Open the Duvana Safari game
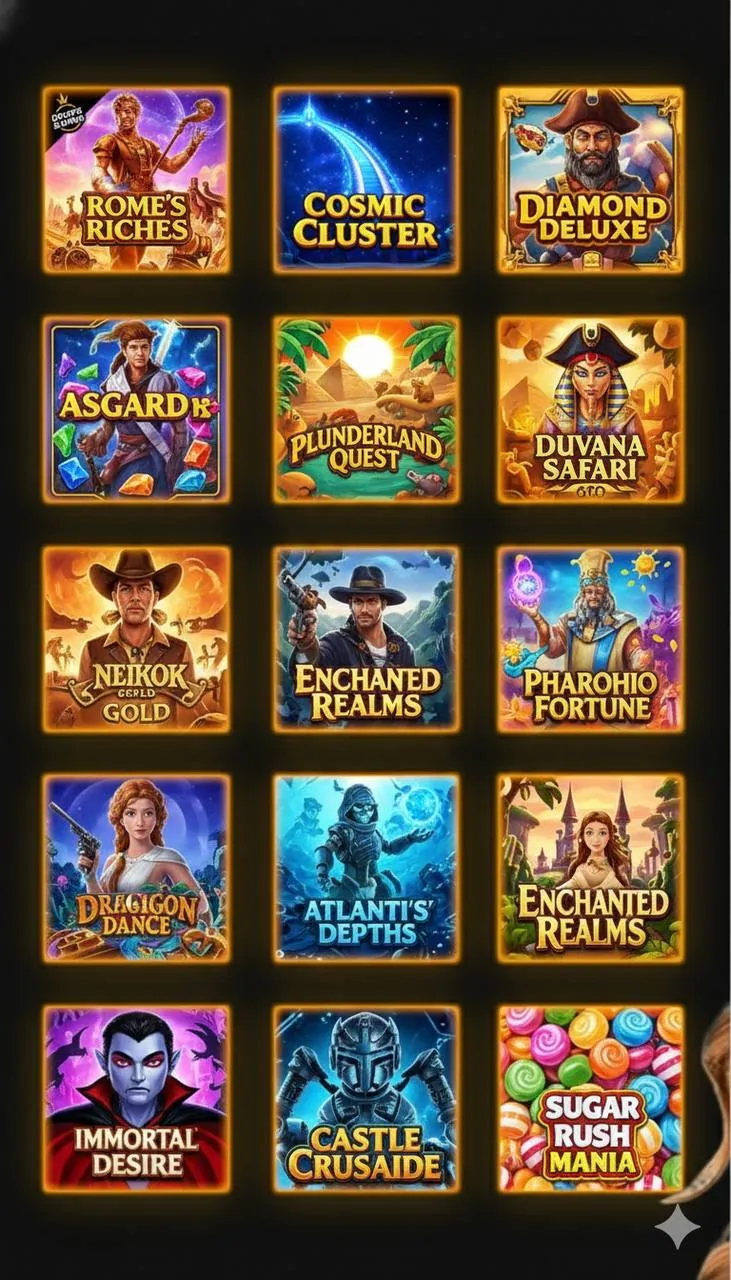The width and height of the screenshot is (731, 1280). pos(591,409)
